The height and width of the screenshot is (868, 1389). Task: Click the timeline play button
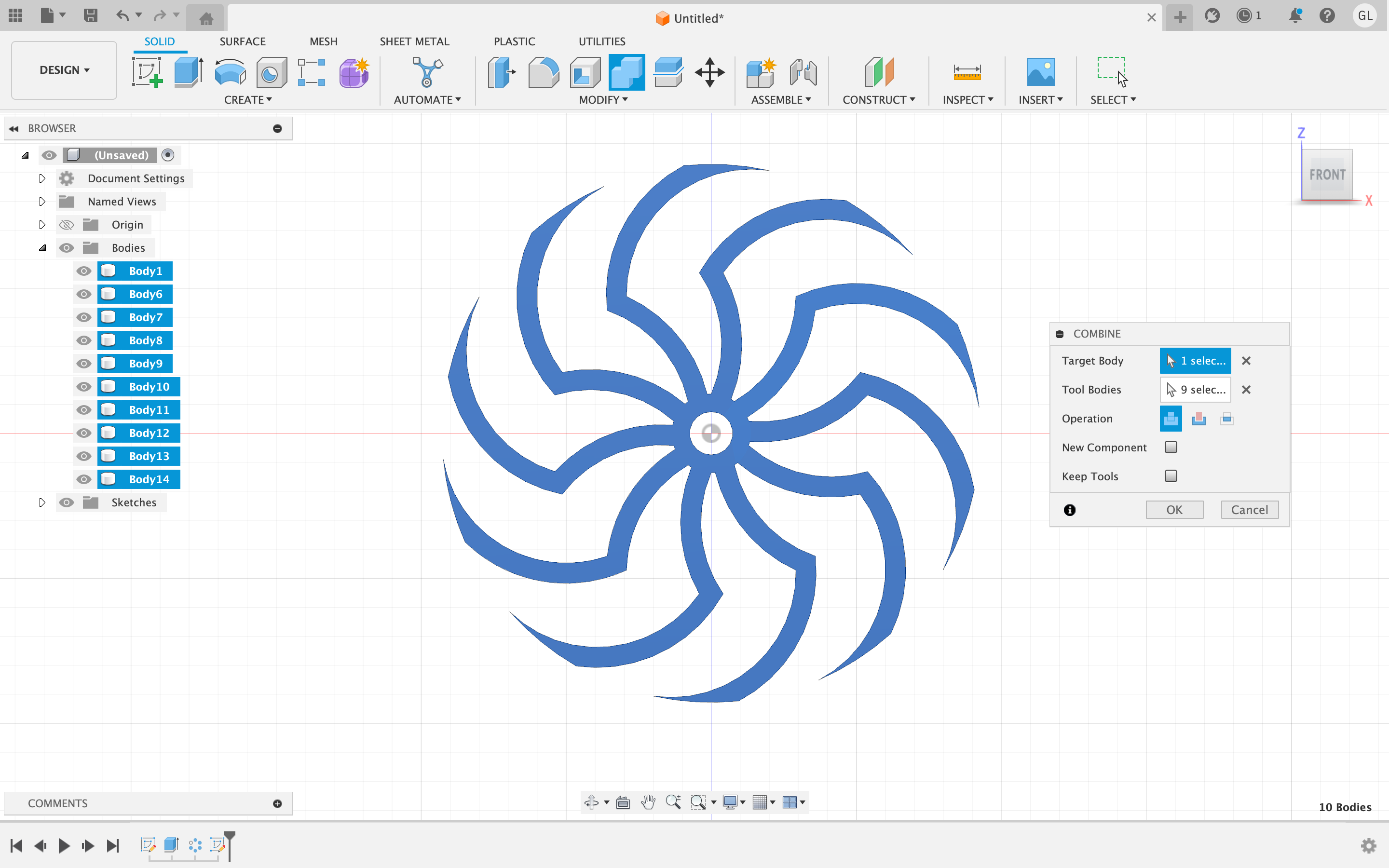pos(64,845)
